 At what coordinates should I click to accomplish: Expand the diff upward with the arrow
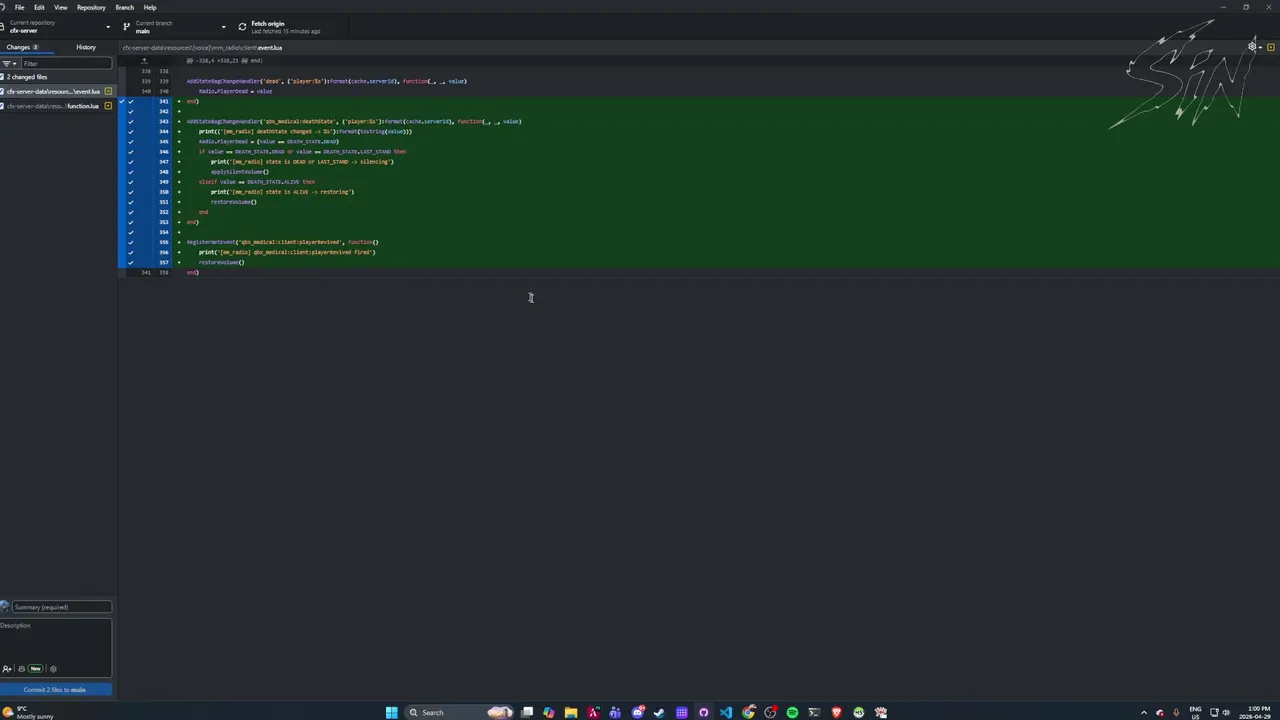click(x=144, y=60)
